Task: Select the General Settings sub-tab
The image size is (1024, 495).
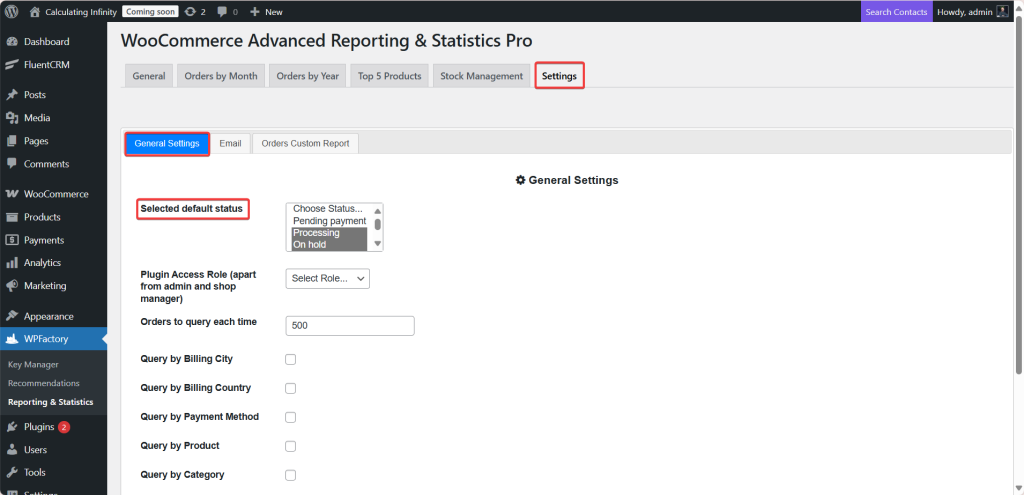Action: tap(167, 144)
